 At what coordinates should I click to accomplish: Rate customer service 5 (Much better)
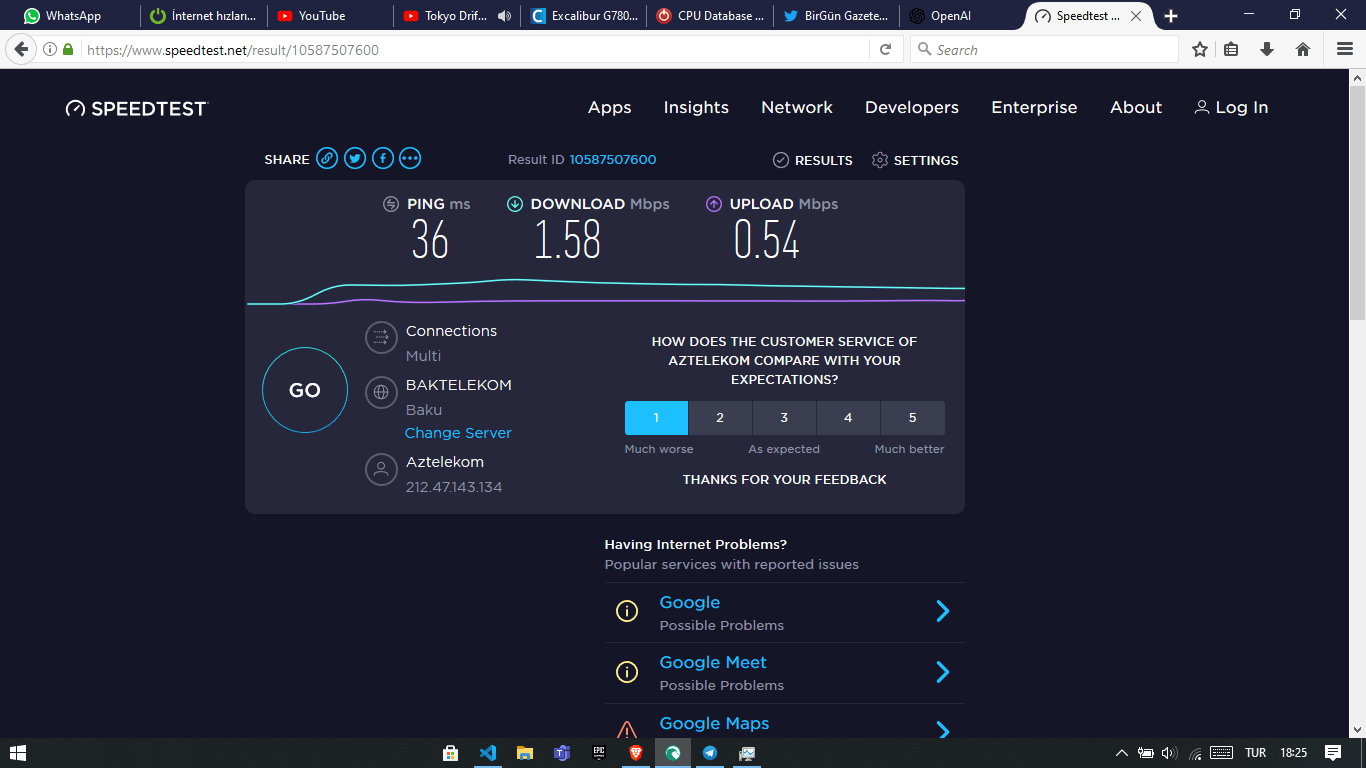912,418
